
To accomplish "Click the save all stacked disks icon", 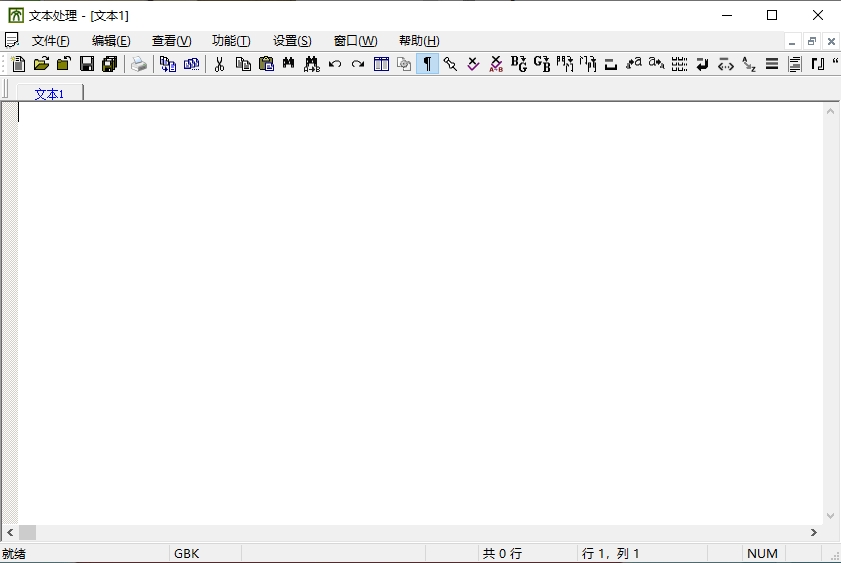I will point(110,64).
